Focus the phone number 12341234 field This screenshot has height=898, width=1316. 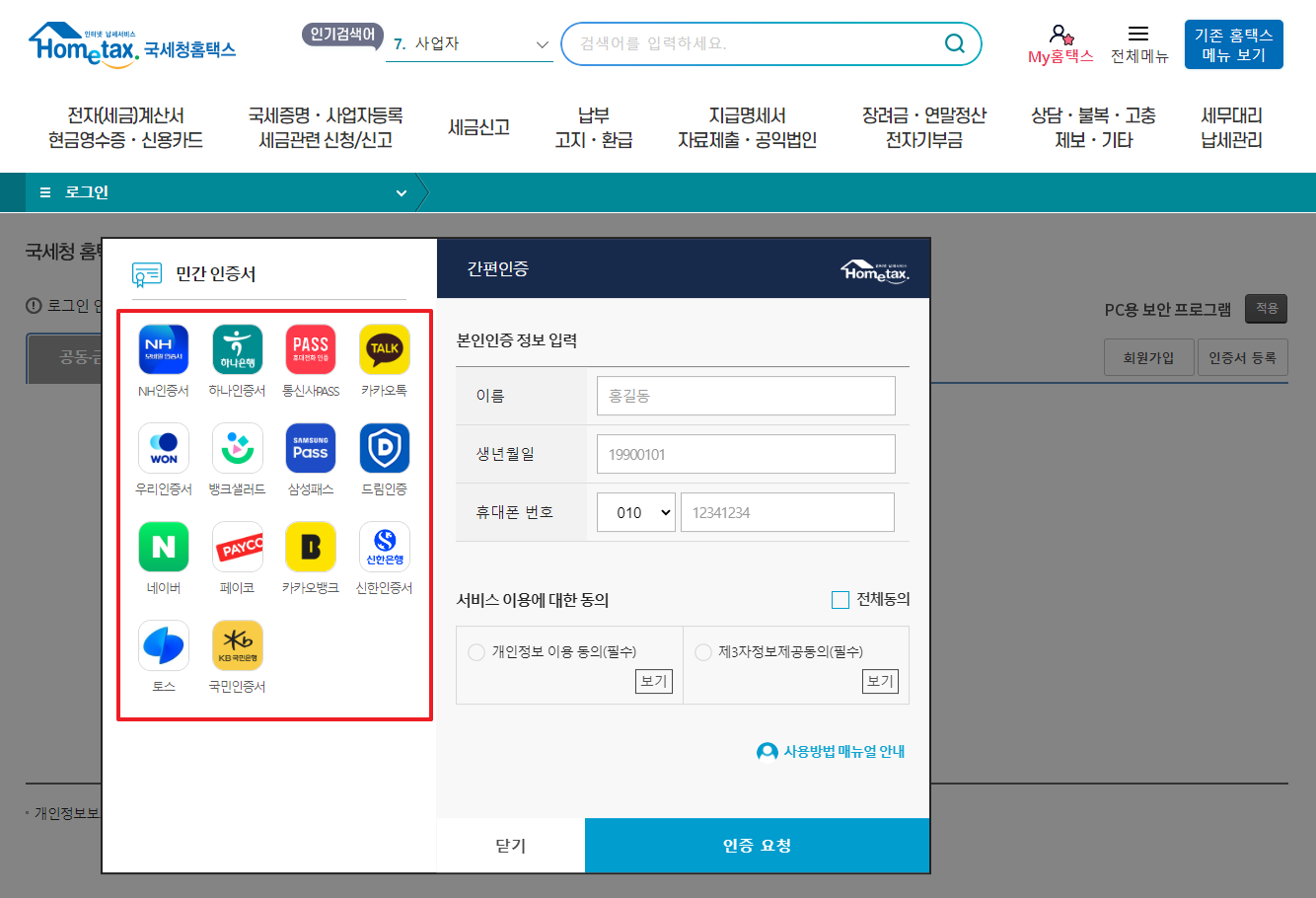(787, 512)
